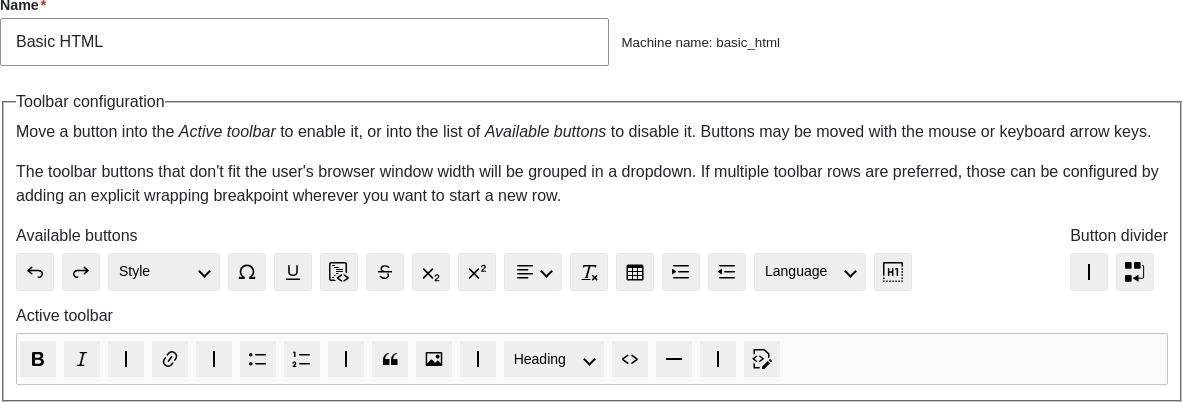Click the Block quote button

tap(390, 359)
